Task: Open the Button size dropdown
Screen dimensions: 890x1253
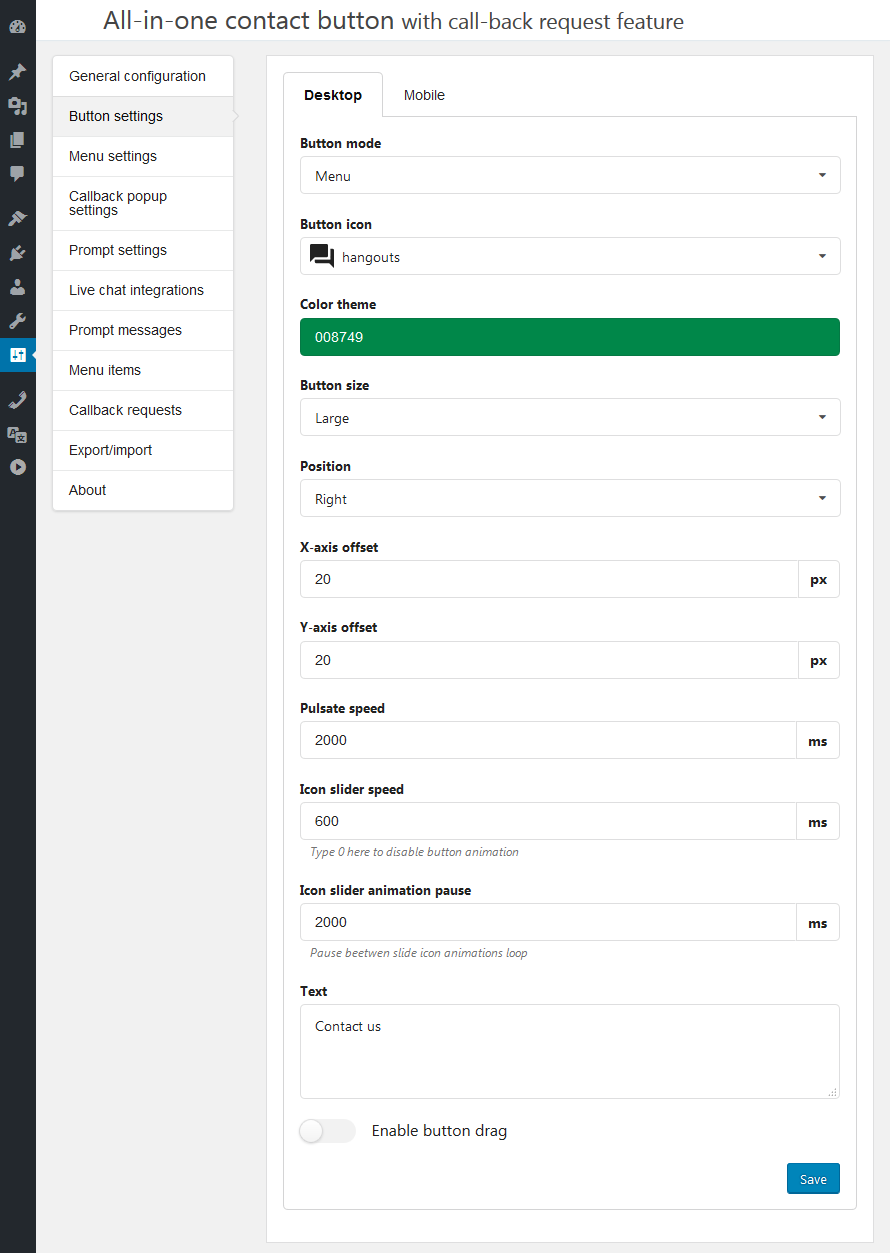Action: click(x=570, y=418)
